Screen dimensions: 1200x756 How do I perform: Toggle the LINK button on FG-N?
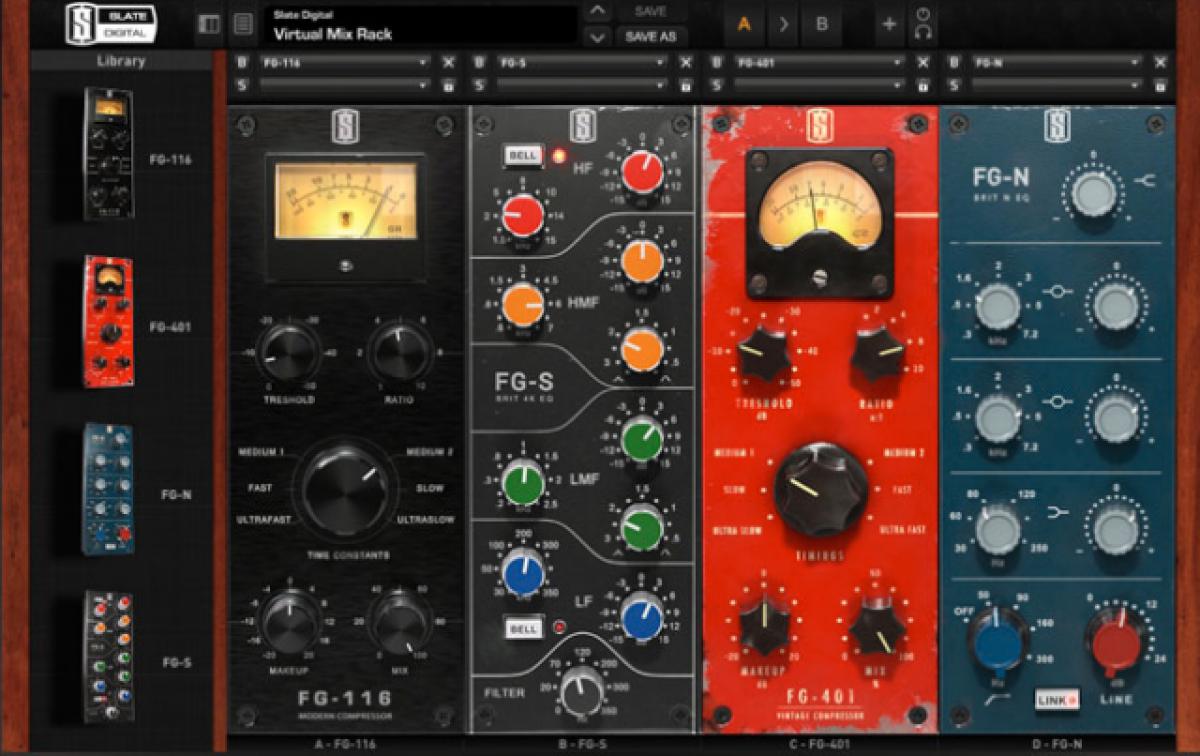(x=1057, y=698)
